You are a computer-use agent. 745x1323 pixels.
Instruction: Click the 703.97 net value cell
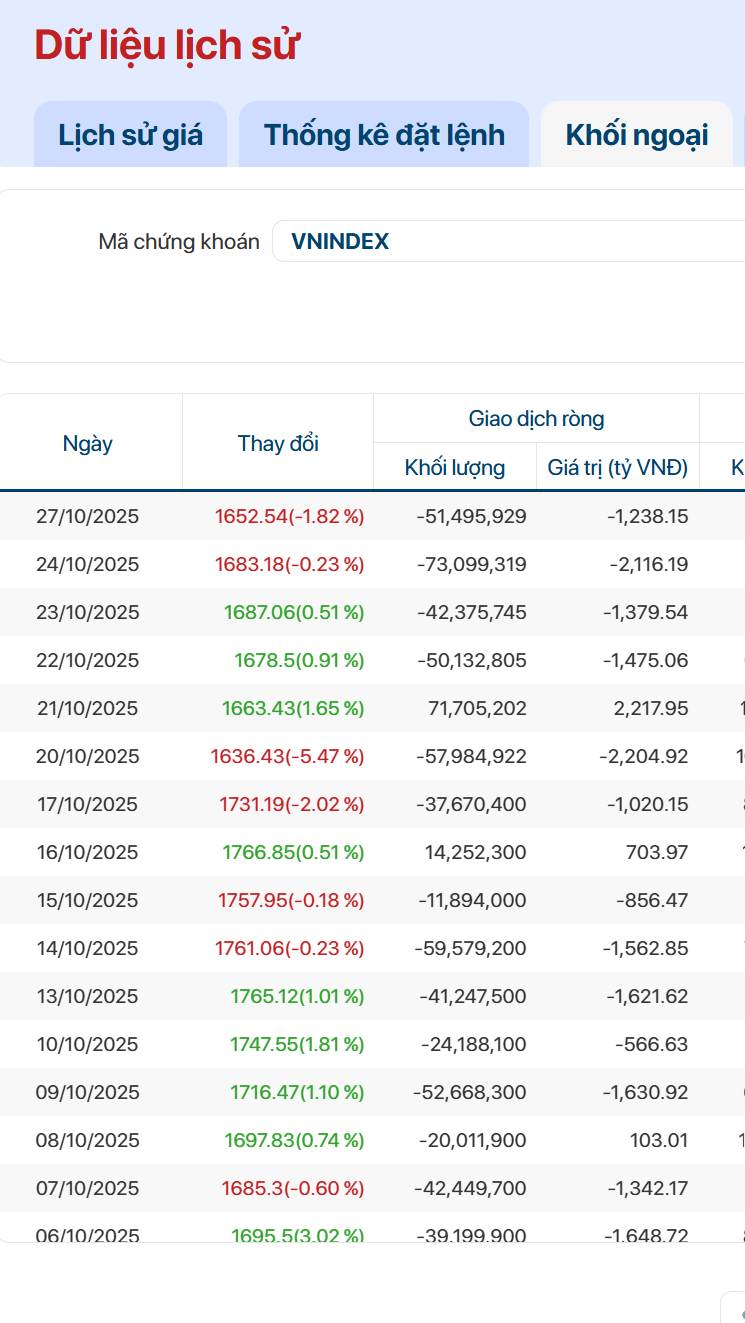click(654, 852)
